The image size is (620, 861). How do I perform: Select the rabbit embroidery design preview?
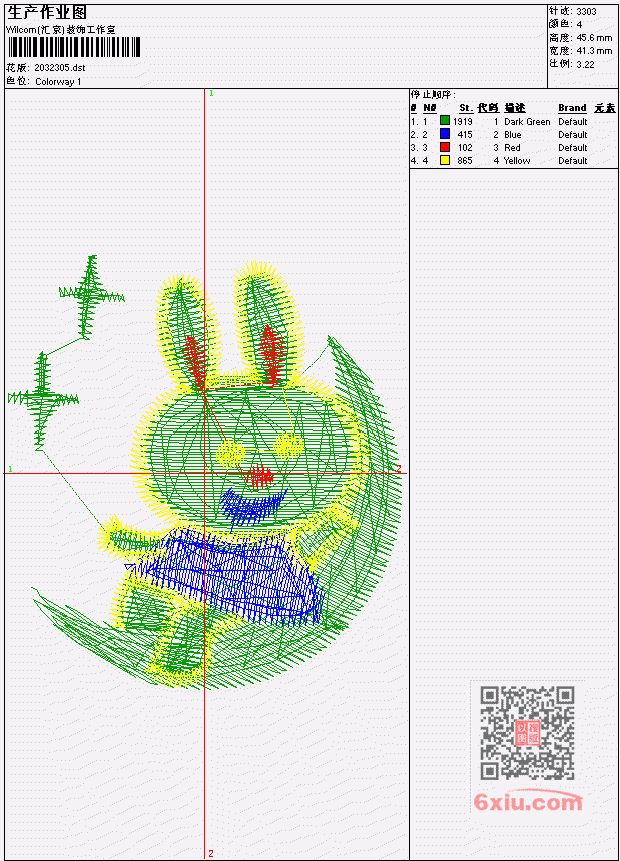[206, 472]
